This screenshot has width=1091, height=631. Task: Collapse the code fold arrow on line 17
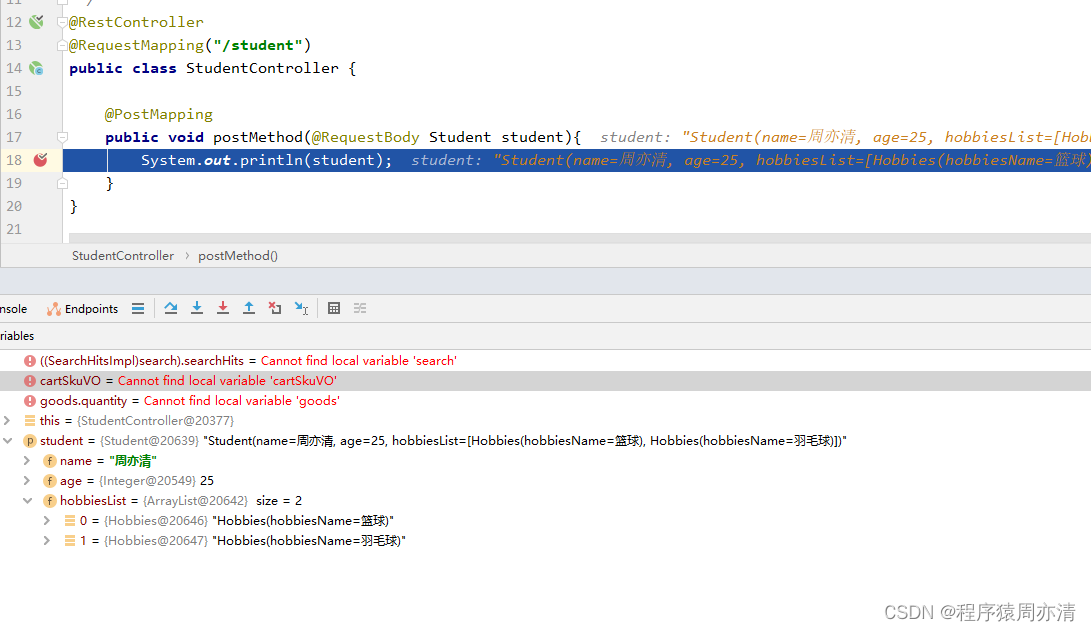(x=62, y=137)
